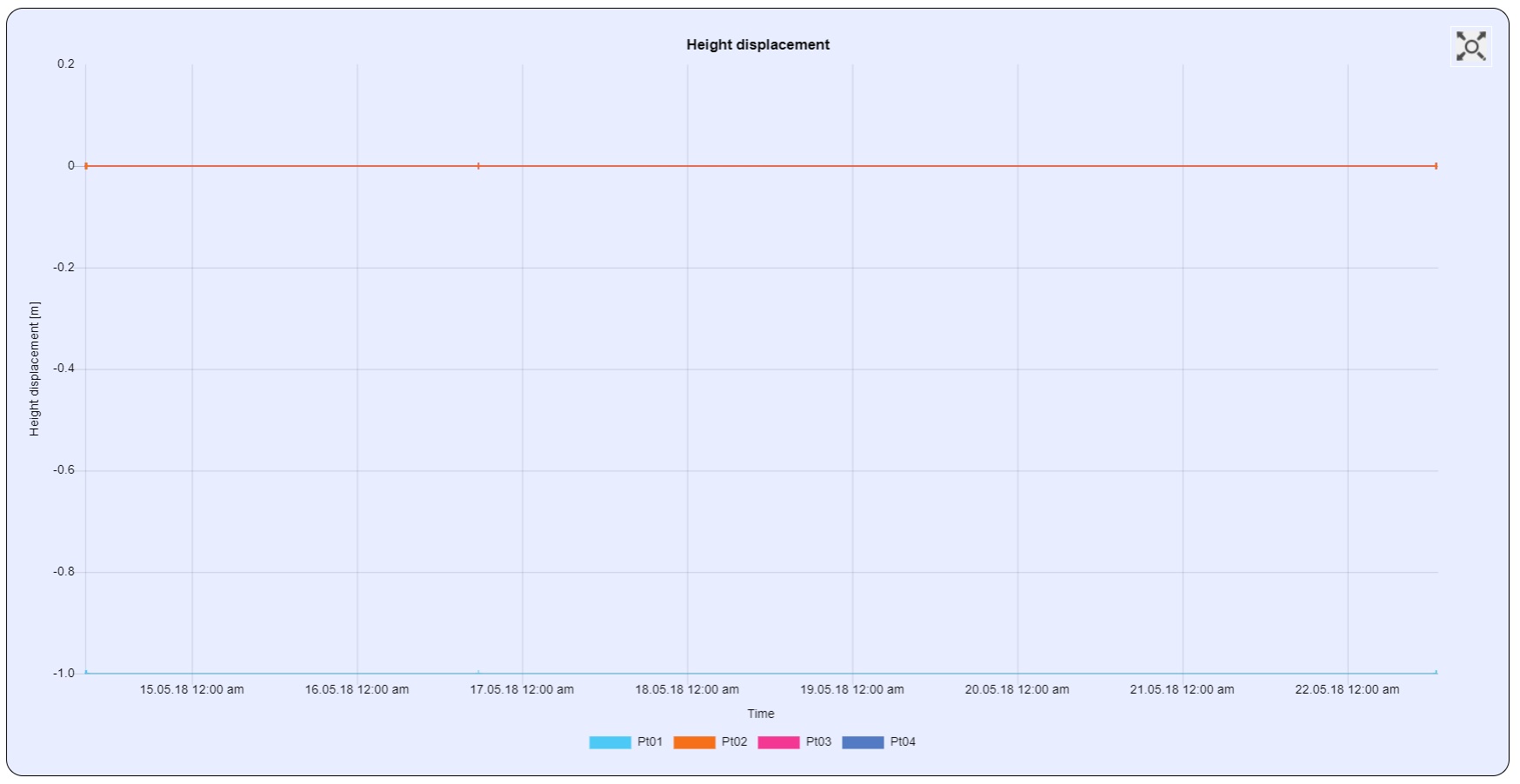Click the Pt02 legend label

pyautogui.click(x=734, y=742)
